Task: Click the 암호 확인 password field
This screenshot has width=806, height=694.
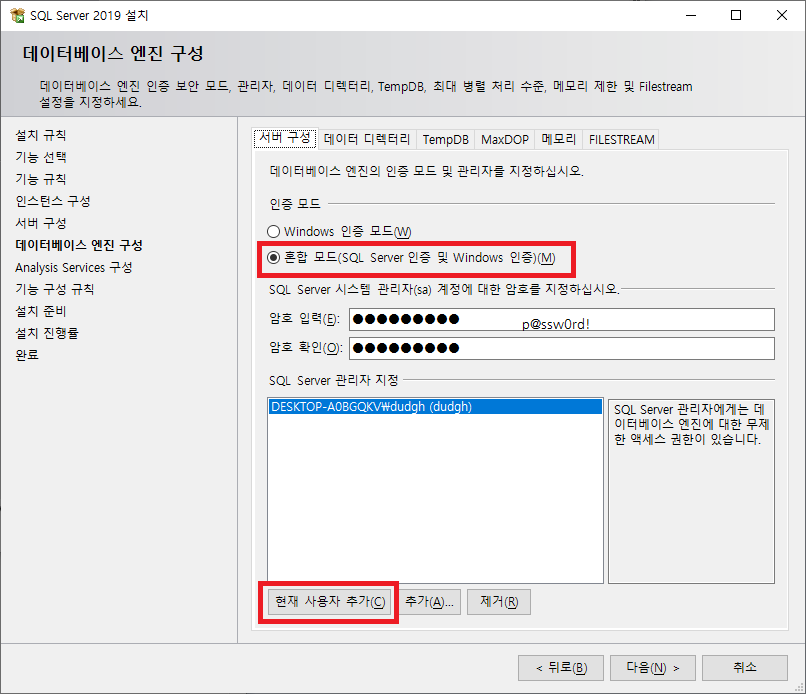Action: tap(562, 349)
